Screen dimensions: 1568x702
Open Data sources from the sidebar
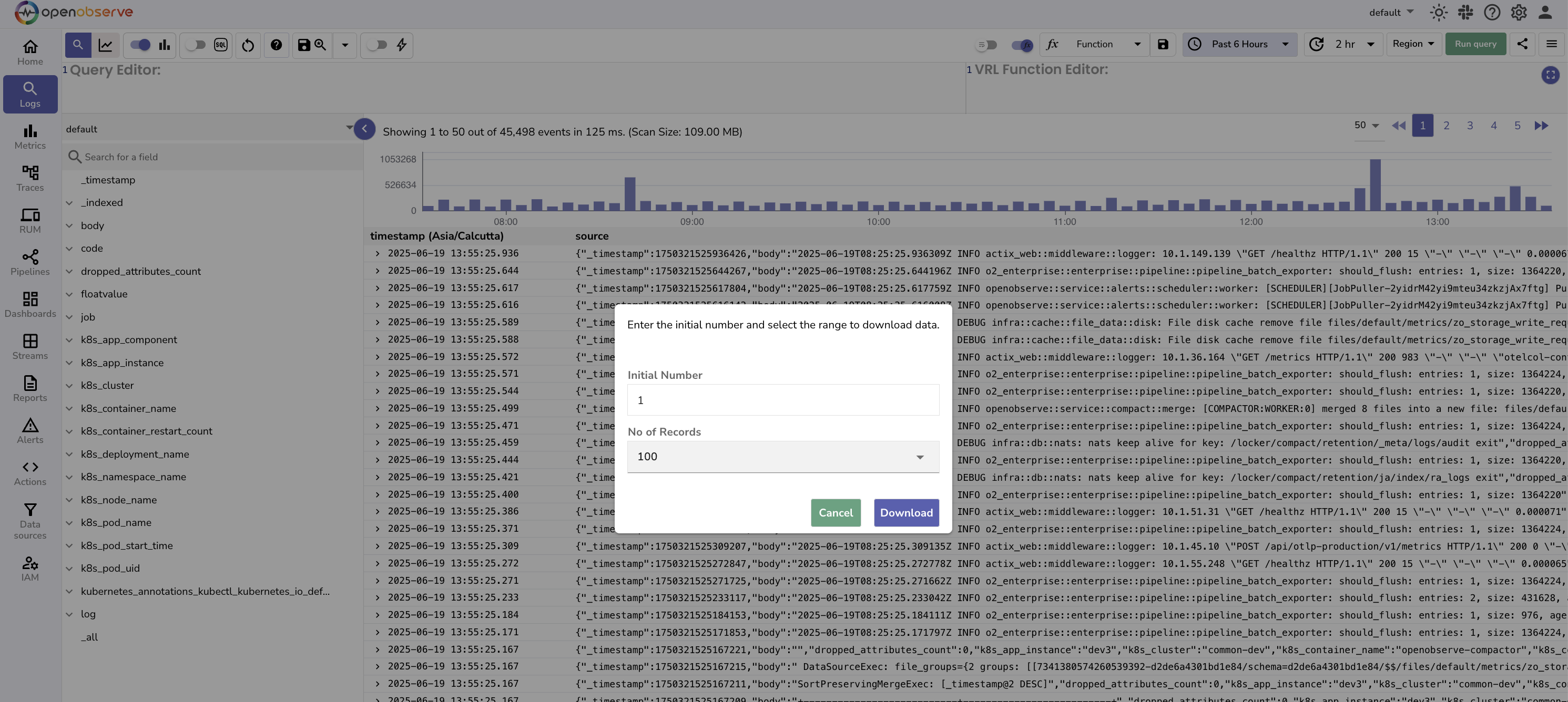click(x=30, y=521)
